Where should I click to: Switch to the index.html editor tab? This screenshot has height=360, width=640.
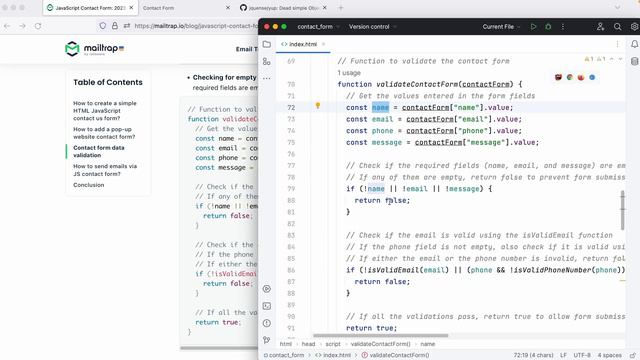pyautogui.click(x=302, y=44)
